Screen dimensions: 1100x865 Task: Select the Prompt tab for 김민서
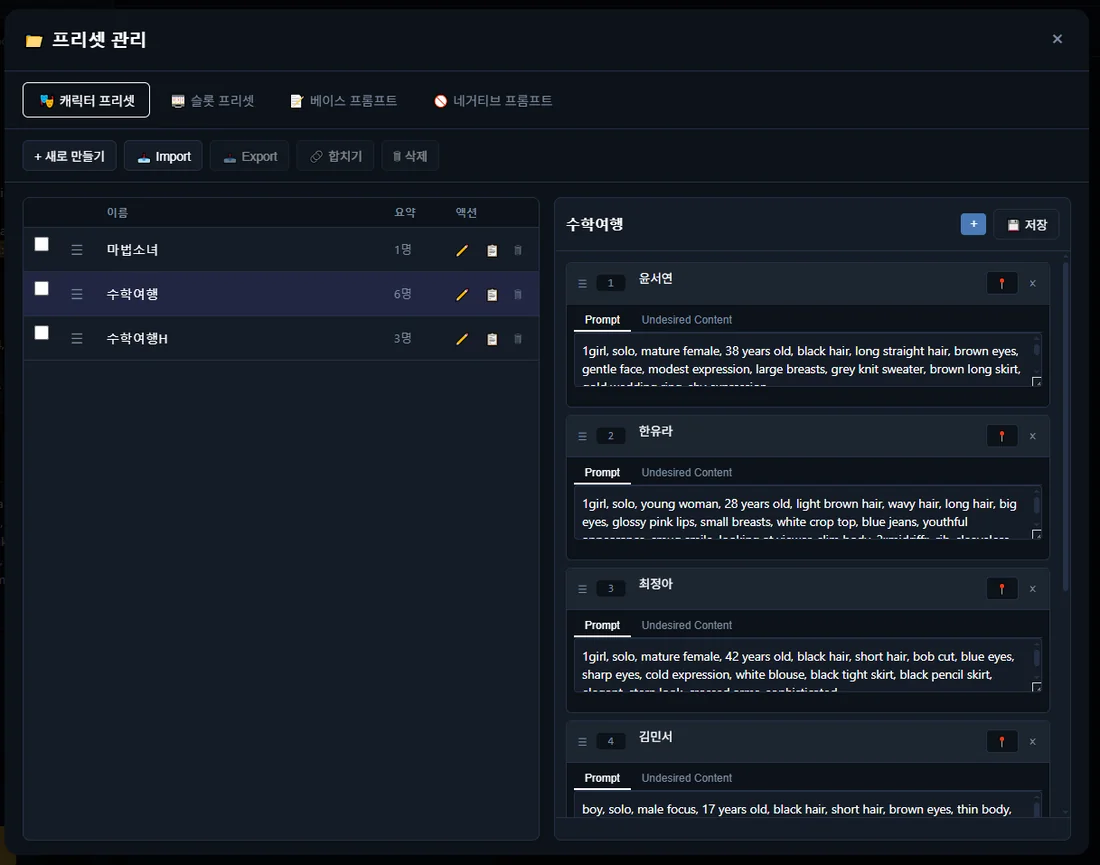(x=602, y=778)
